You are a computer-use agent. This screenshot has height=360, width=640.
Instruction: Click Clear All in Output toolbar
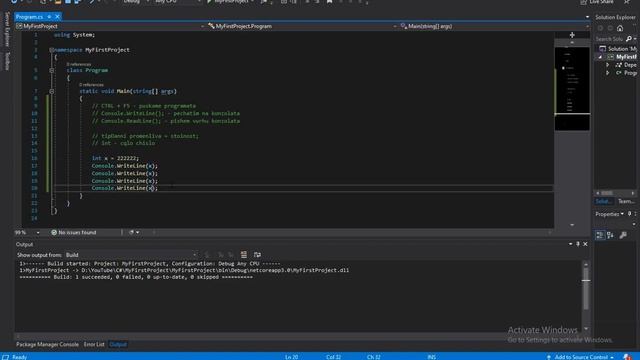pyautogui.click(x=243, y=255)
